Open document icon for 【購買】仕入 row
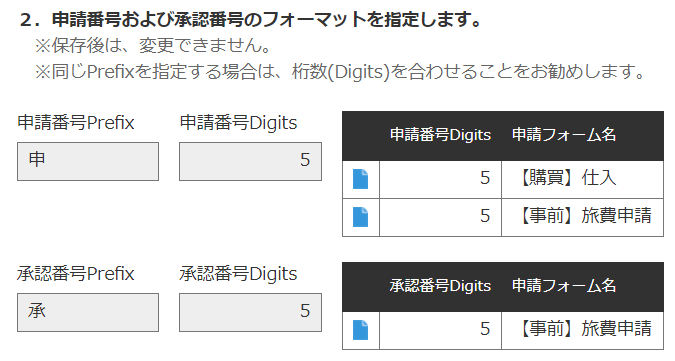675x361 pixels. pyautogui.click(x=360, y=179)
